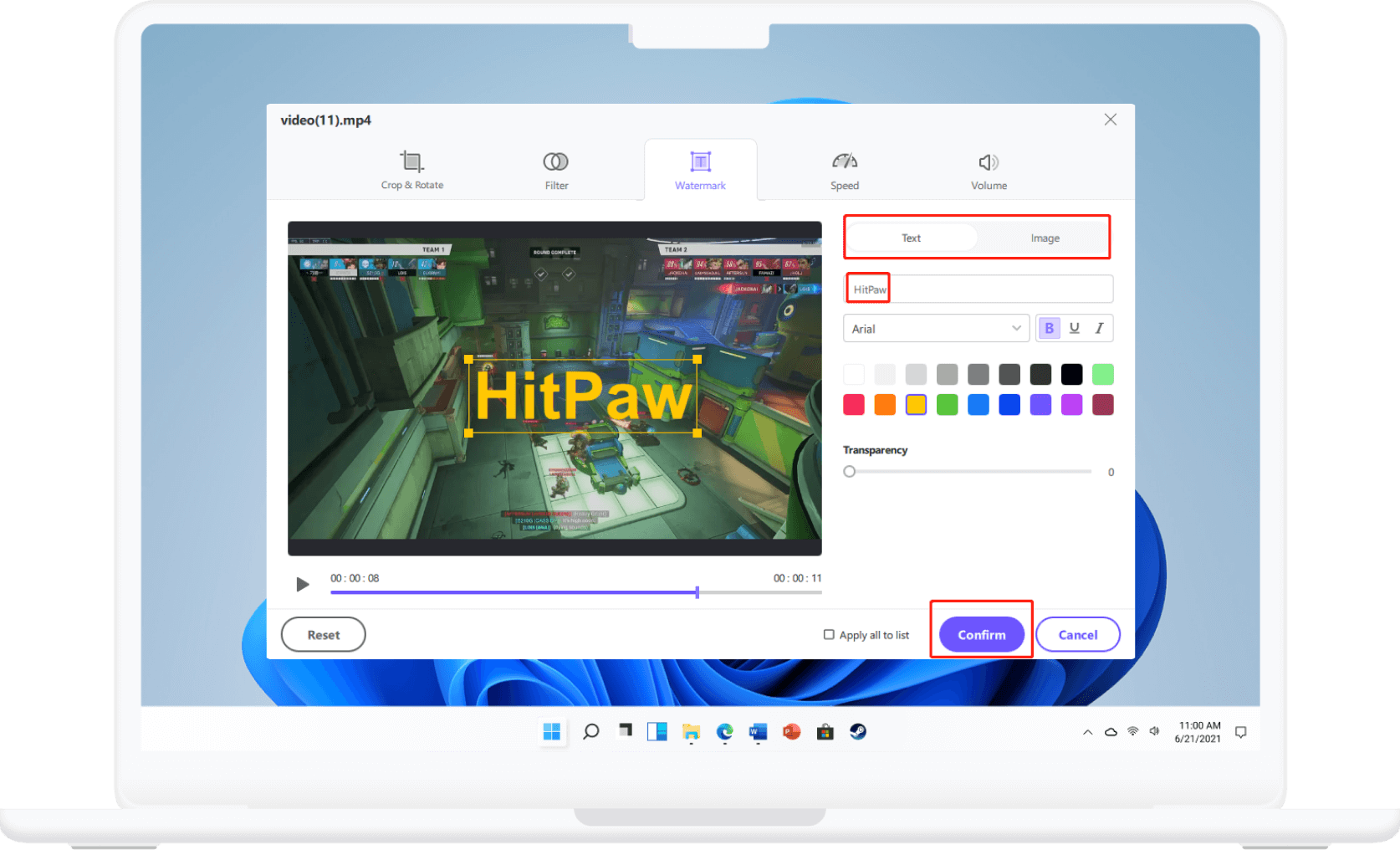The height and width of the screenshot is (850, 1400).
Task: Open the Volume tab
Action: tap(989, 171)
